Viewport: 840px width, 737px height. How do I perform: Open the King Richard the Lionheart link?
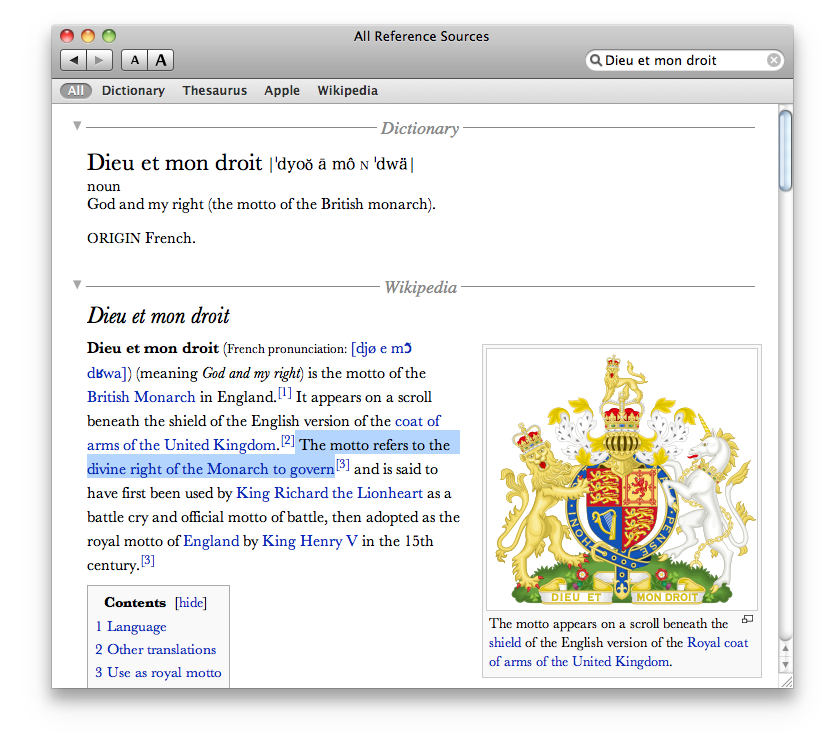329,493
